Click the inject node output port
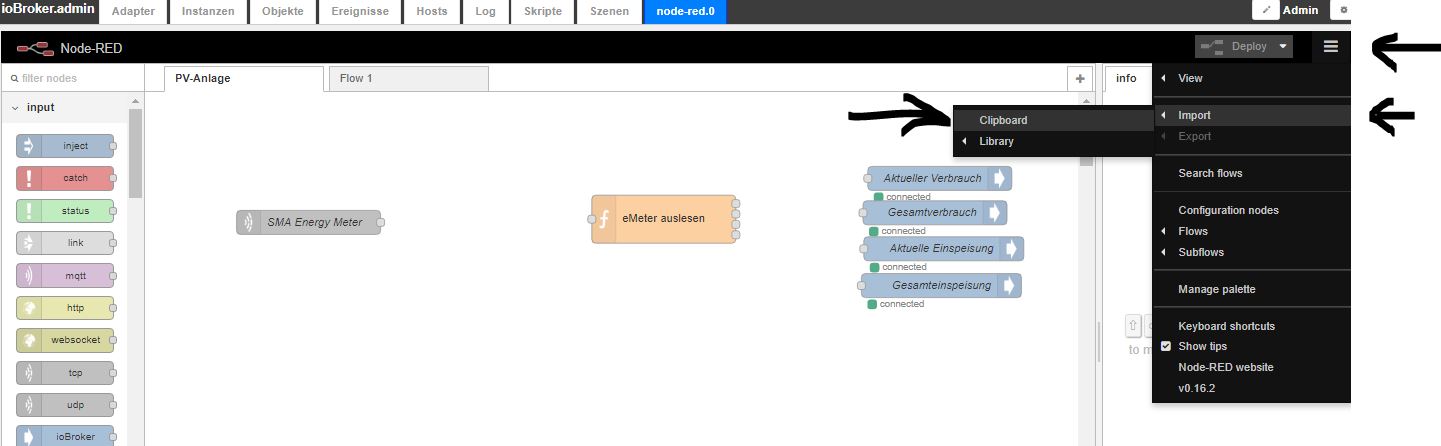Image resolution: width=1441 pixels, height=446 pixels. point(113,146)
